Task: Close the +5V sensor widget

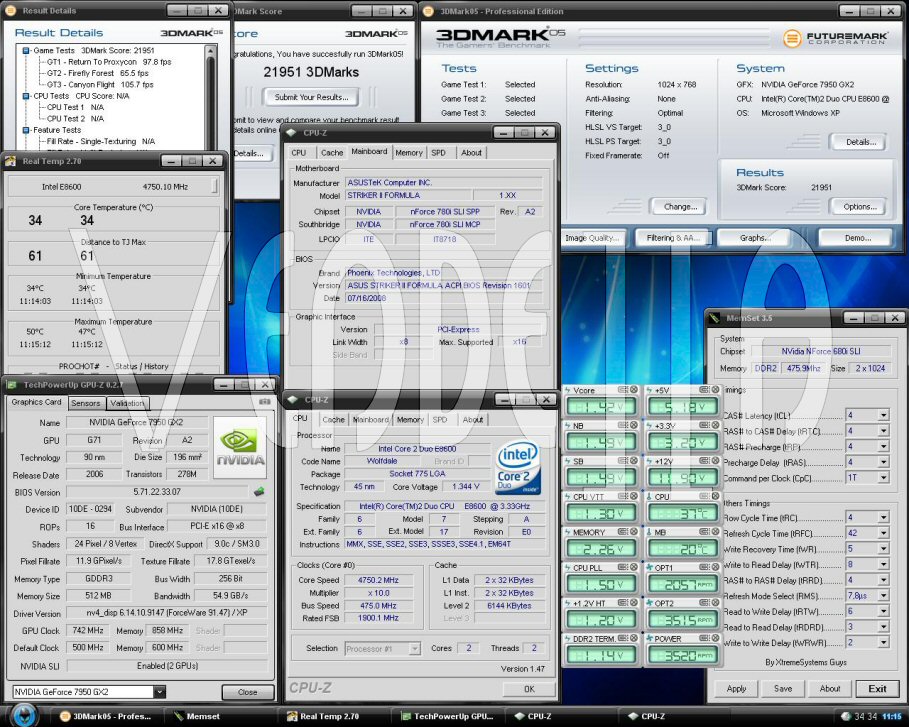Action: tap(715, 390)
